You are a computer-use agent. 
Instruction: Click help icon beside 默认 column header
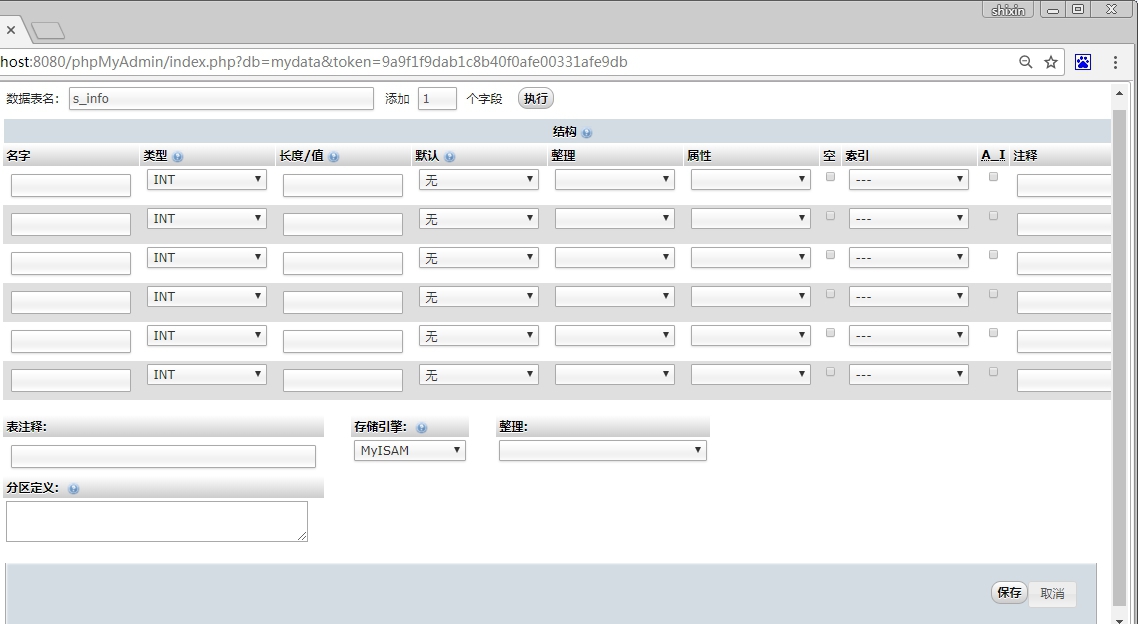point(450,157)
